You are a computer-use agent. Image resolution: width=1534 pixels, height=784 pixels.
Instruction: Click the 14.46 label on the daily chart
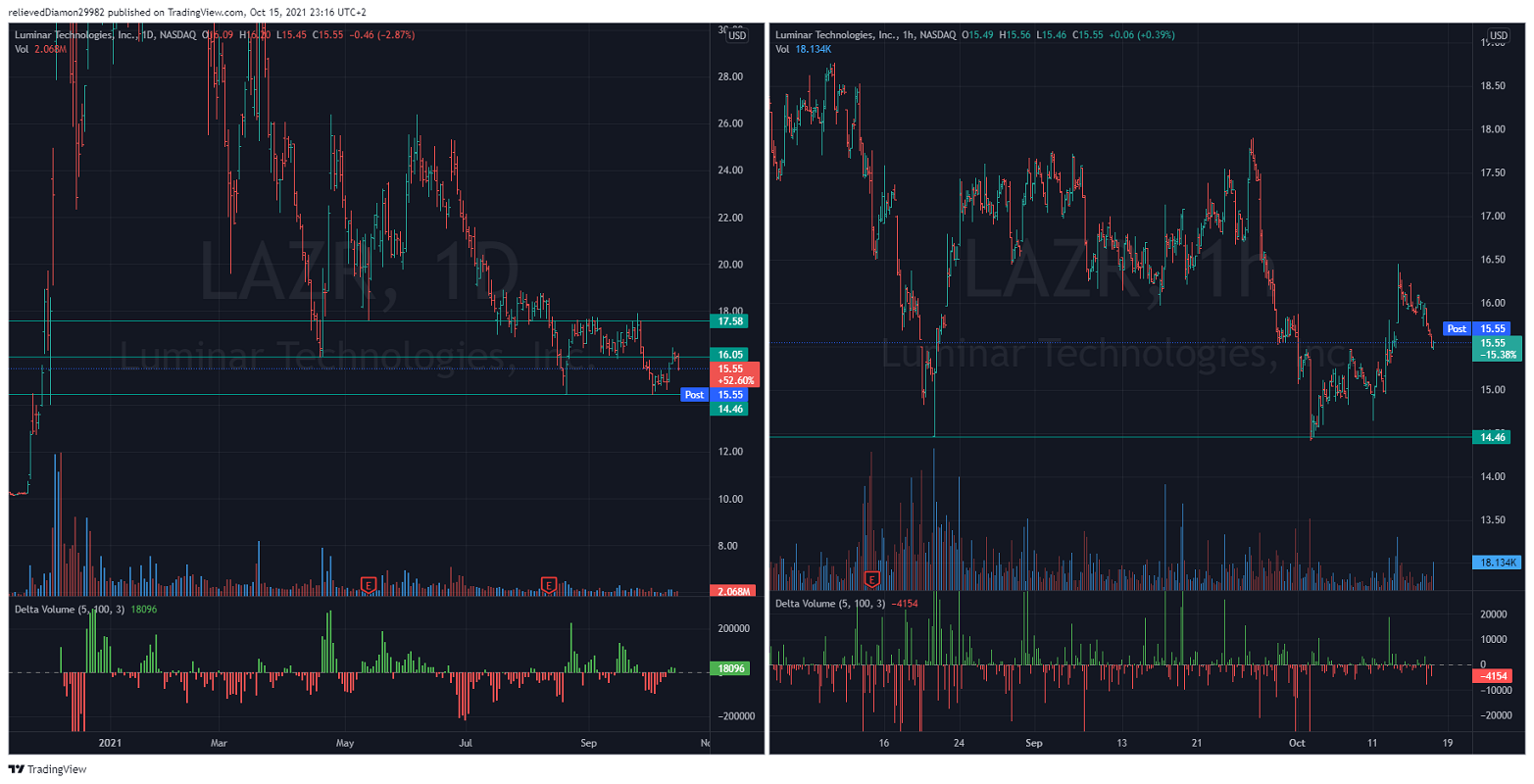pyautogui.click(x=728, y=409)
